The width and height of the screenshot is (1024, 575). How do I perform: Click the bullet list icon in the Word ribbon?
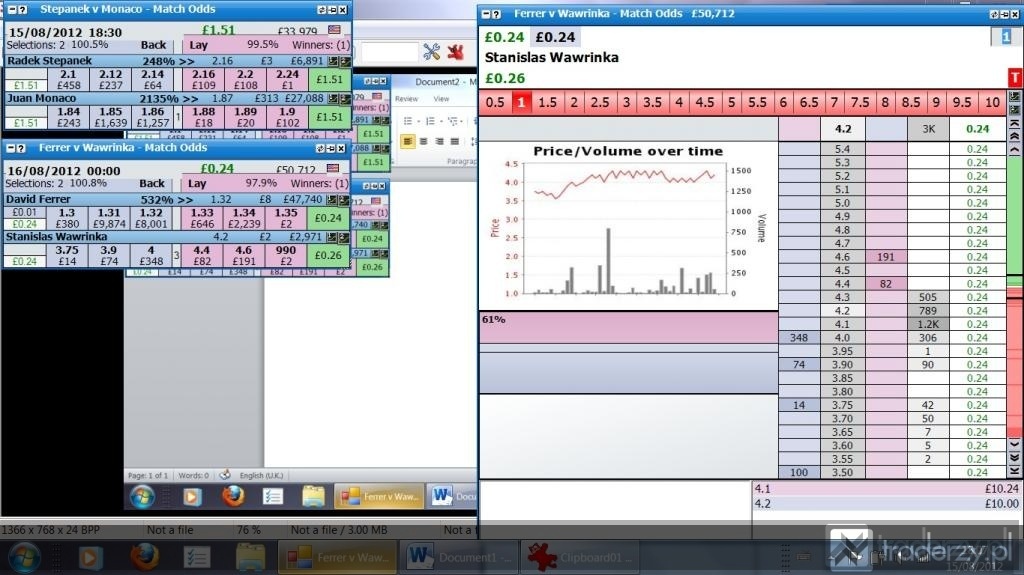coord(408,121)
